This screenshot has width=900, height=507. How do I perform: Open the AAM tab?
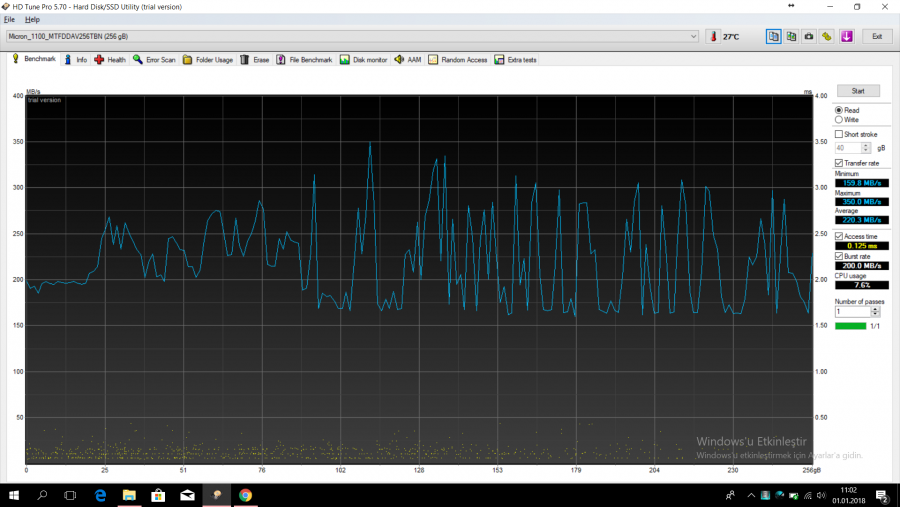tap(408, 60)
